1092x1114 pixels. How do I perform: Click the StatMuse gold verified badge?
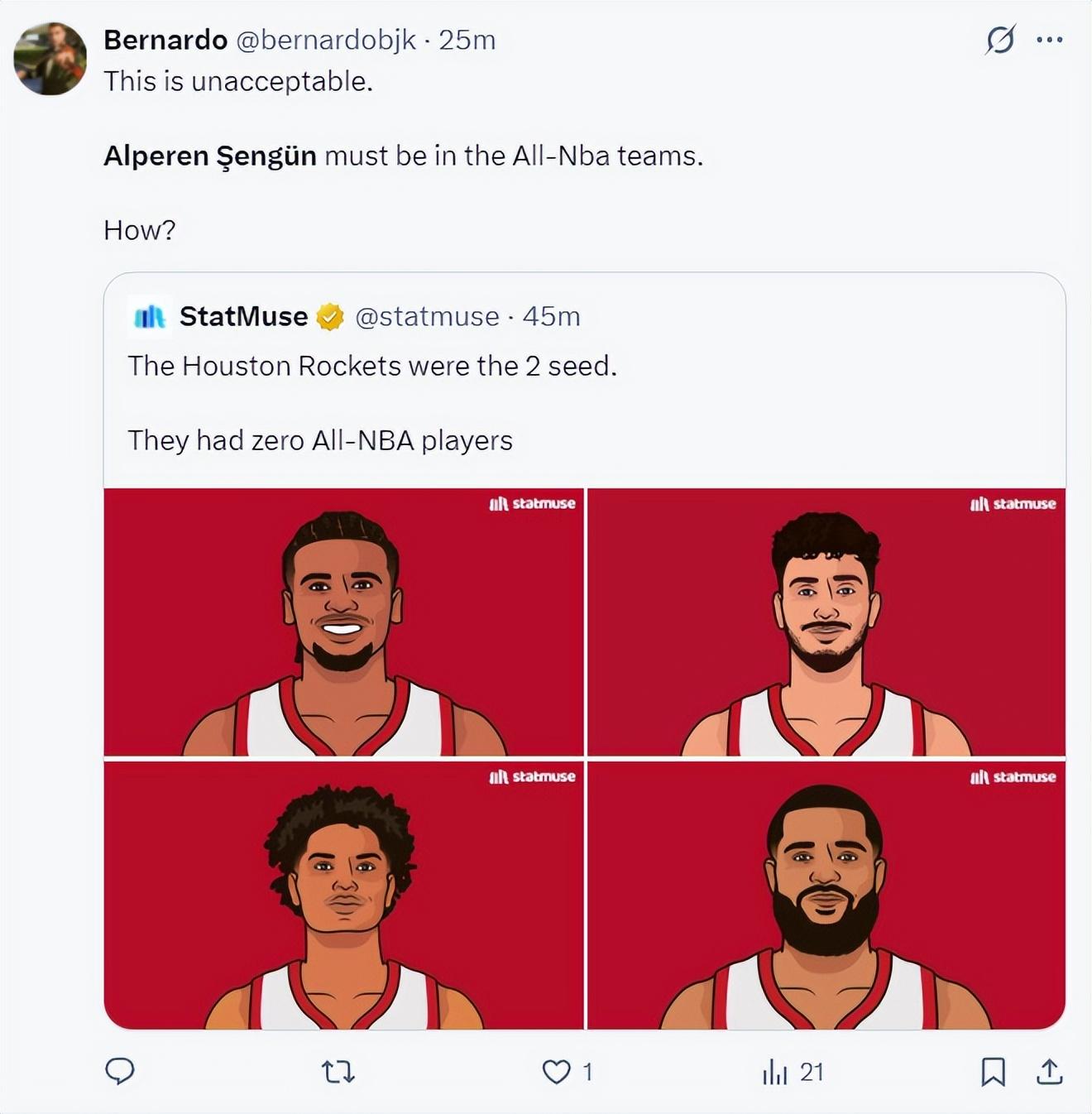[330, 316]
